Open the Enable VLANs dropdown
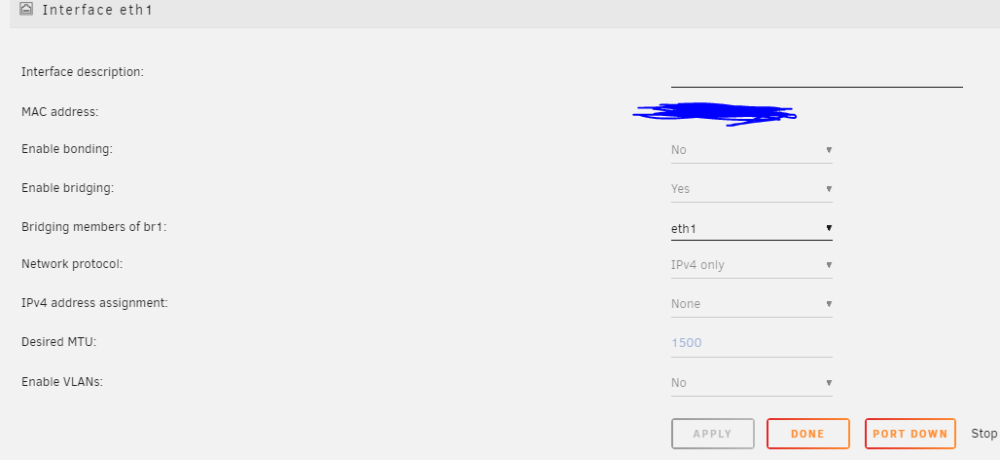Screen dimensions: 1000x460 751,383
